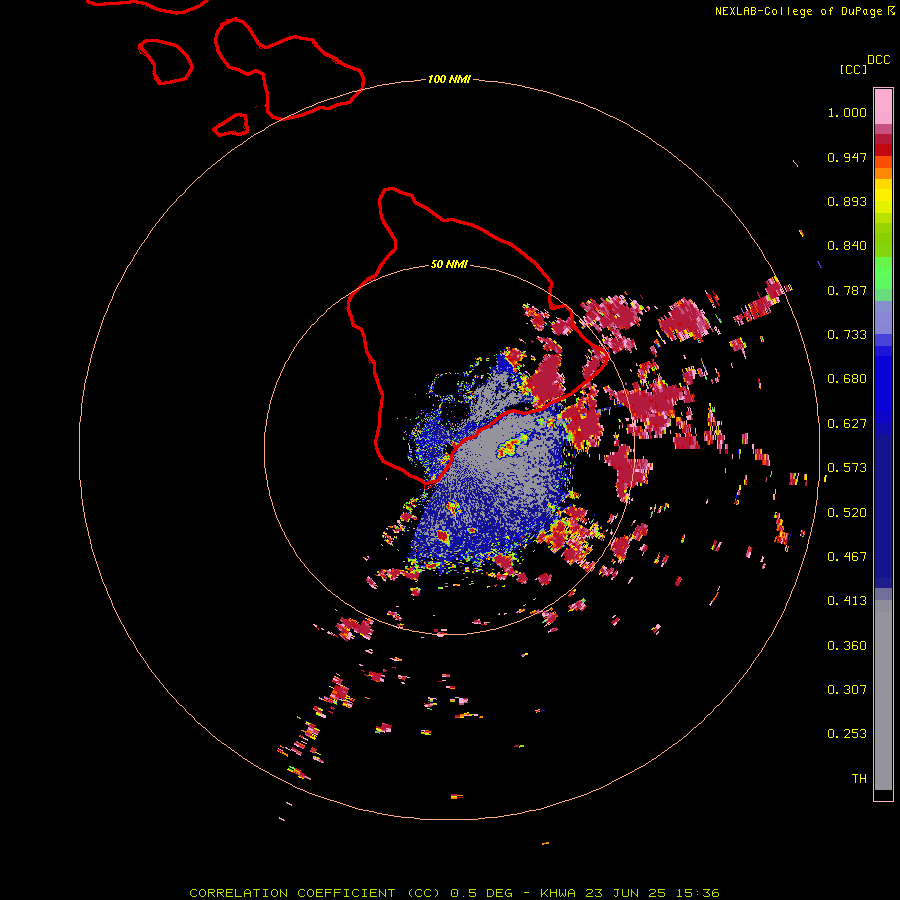Click the TH threshold label
The width and height of the screenshot is (900, 900).
(859, 779)
